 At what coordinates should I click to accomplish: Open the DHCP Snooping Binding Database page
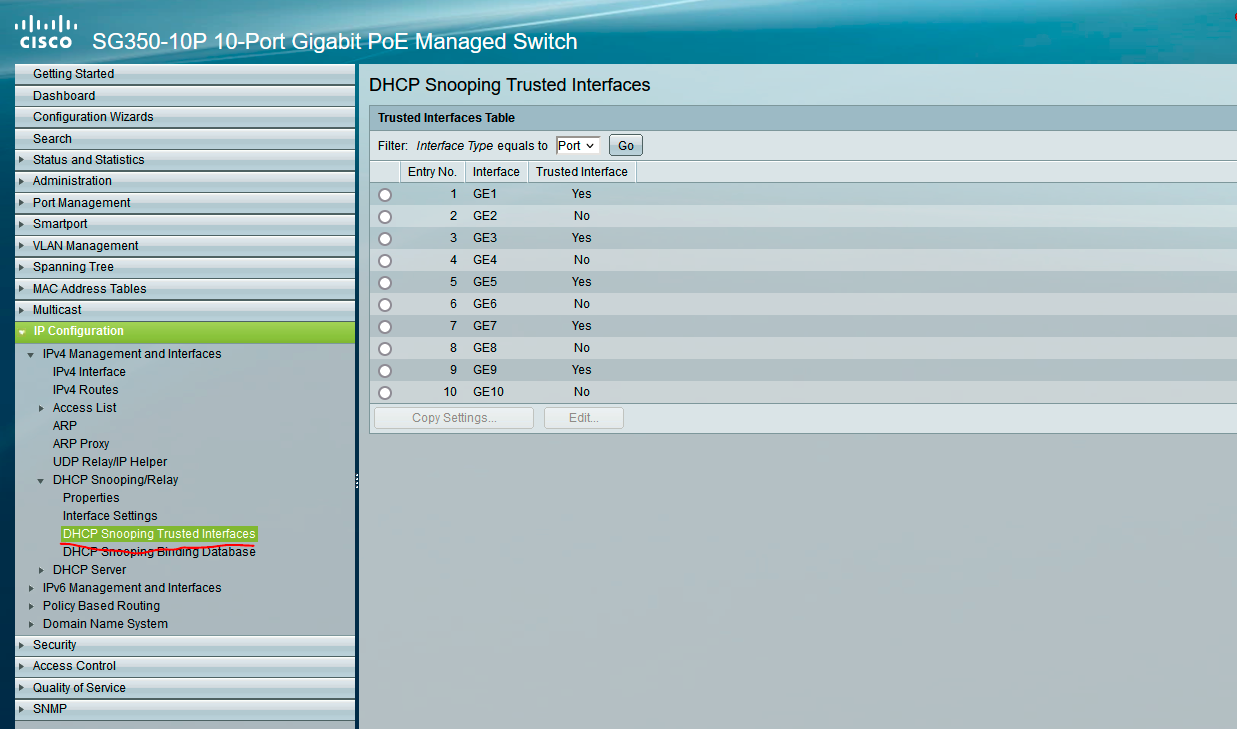point(158,551)
